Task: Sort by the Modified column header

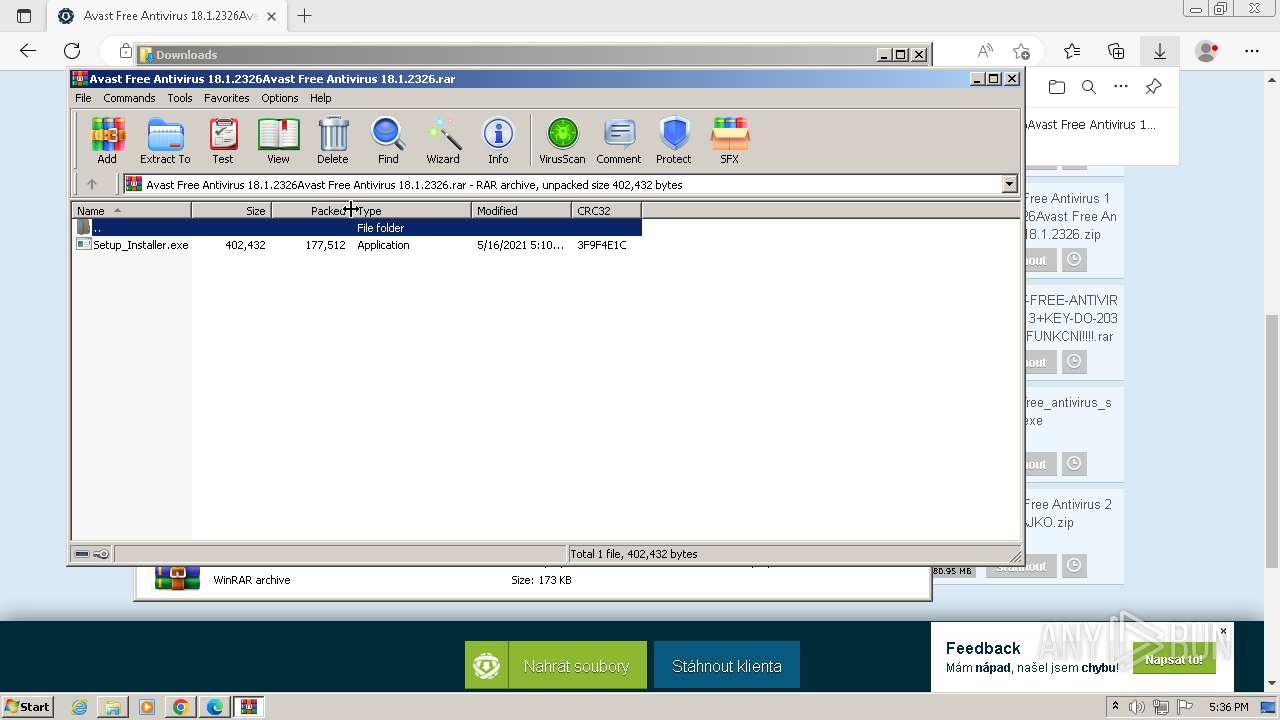Action: 522,211
